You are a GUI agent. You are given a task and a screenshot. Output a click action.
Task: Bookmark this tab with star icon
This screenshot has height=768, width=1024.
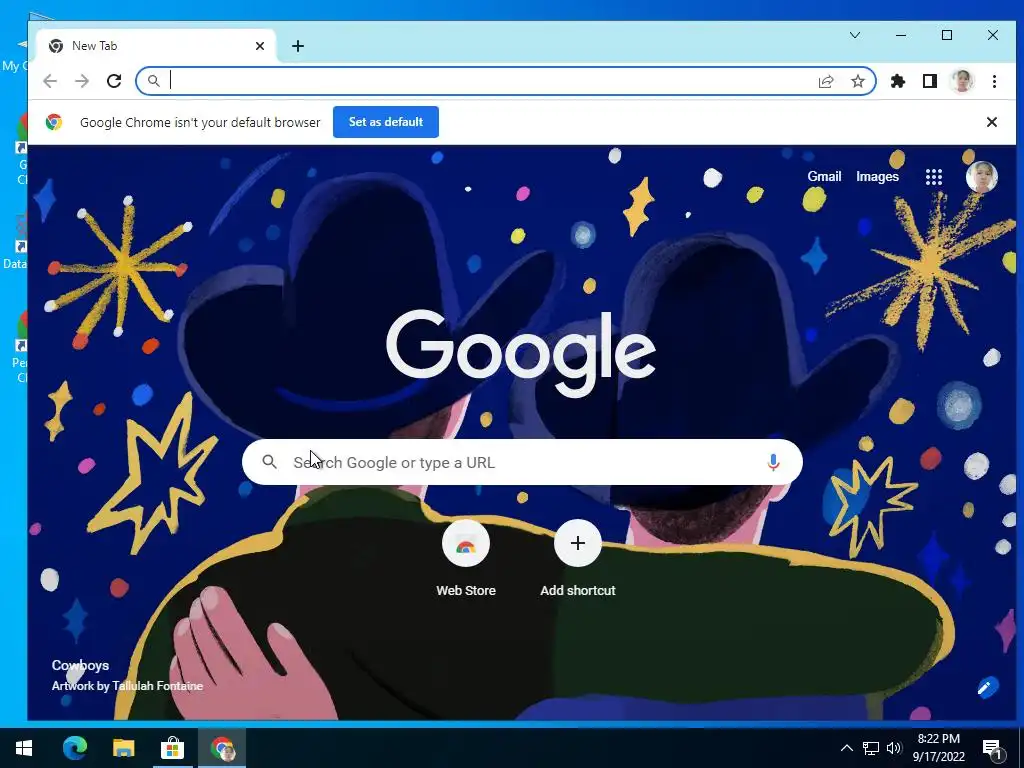(858, 81)
